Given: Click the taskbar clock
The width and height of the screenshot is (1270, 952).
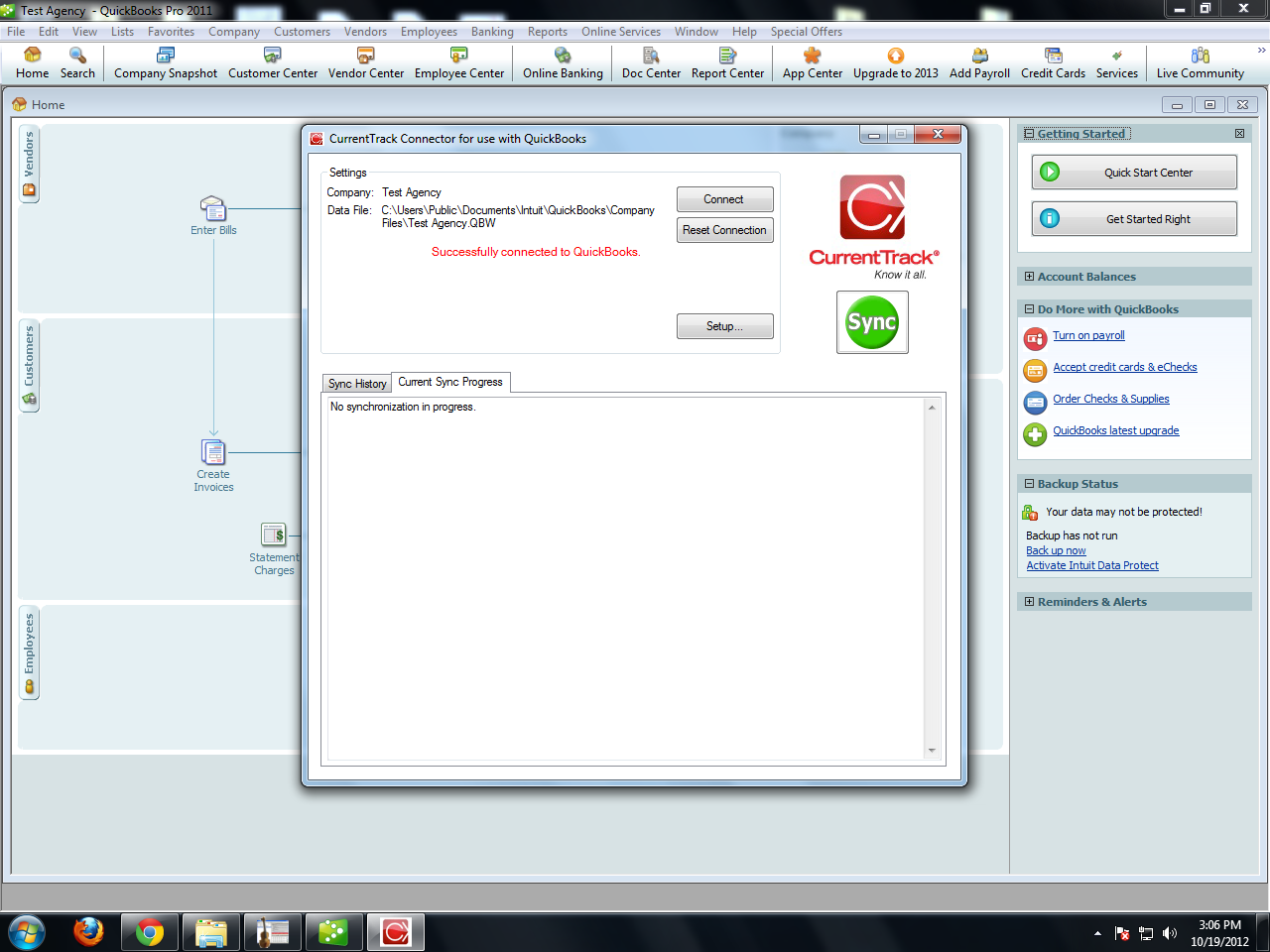Looking at the screenshot, I should [x=1219, y=933].
